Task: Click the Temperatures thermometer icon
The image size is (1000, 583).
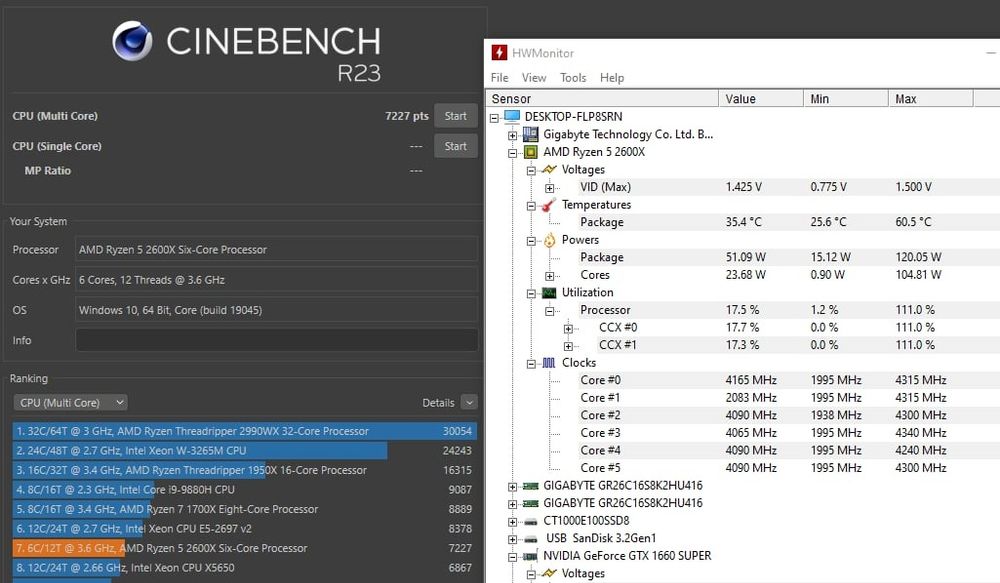Action: [x=548, y=205]
